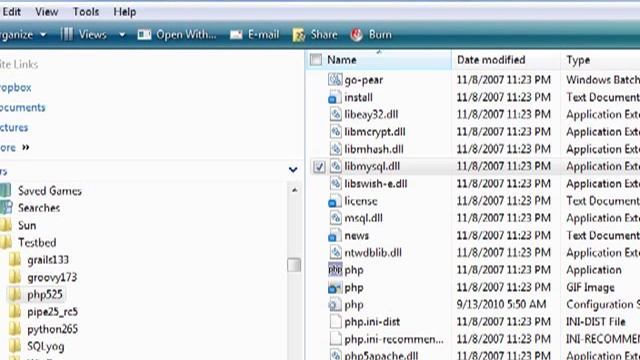Click the Saved Games folder icon
The width and height of the screenshot is (640, 360).
5,191
